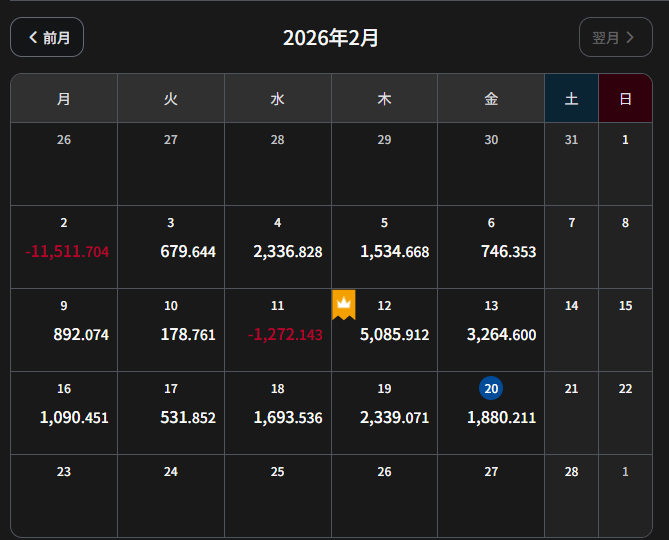Click the 日 Sunday column header
This screenshot has width=669, height=540.
[x=625, y=98]
